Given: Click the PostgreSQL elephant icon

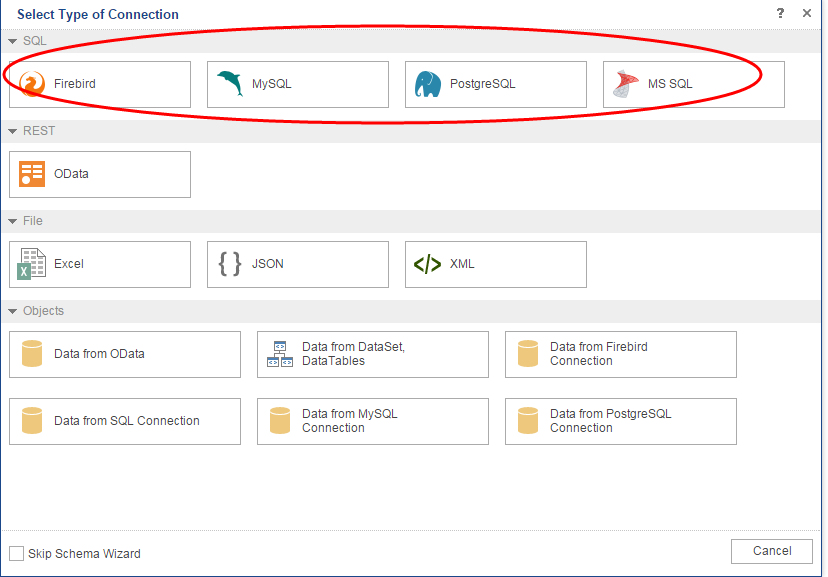Looking at the screenshot, I should 428,84.
